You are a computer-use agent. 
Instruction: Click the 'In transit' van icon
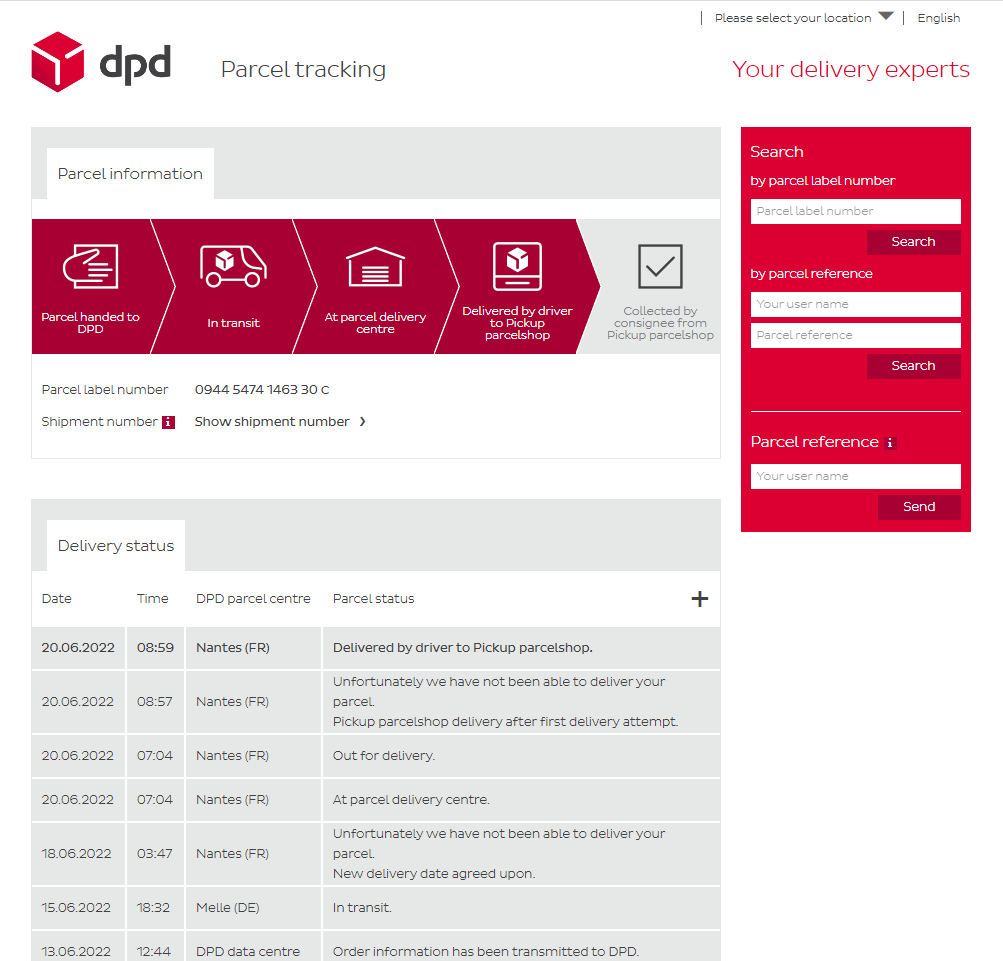[233, 265]
